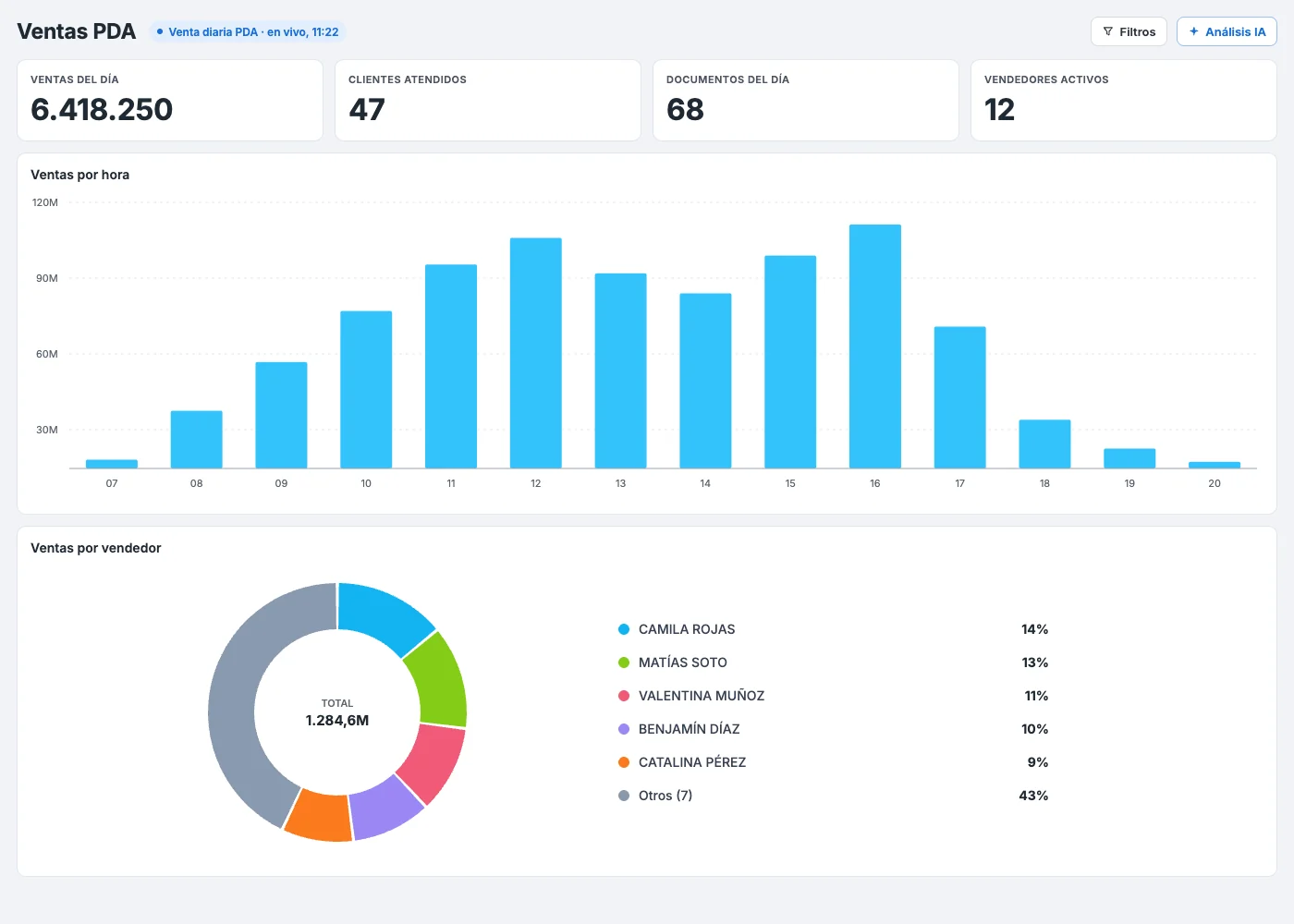This screenshot has height=924, width=1294.
Task: Click the live status dot in badge
Action: click(x=160, y=31)
